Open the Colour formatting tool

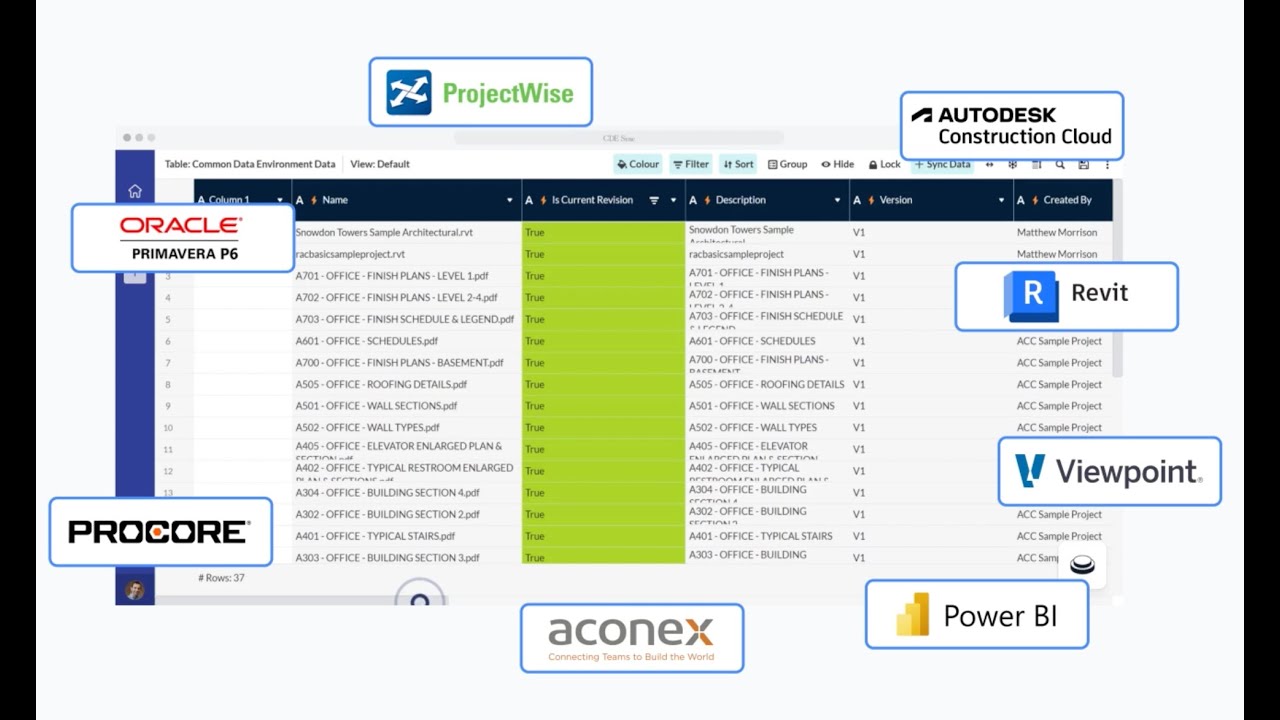(x=638, y=164)
